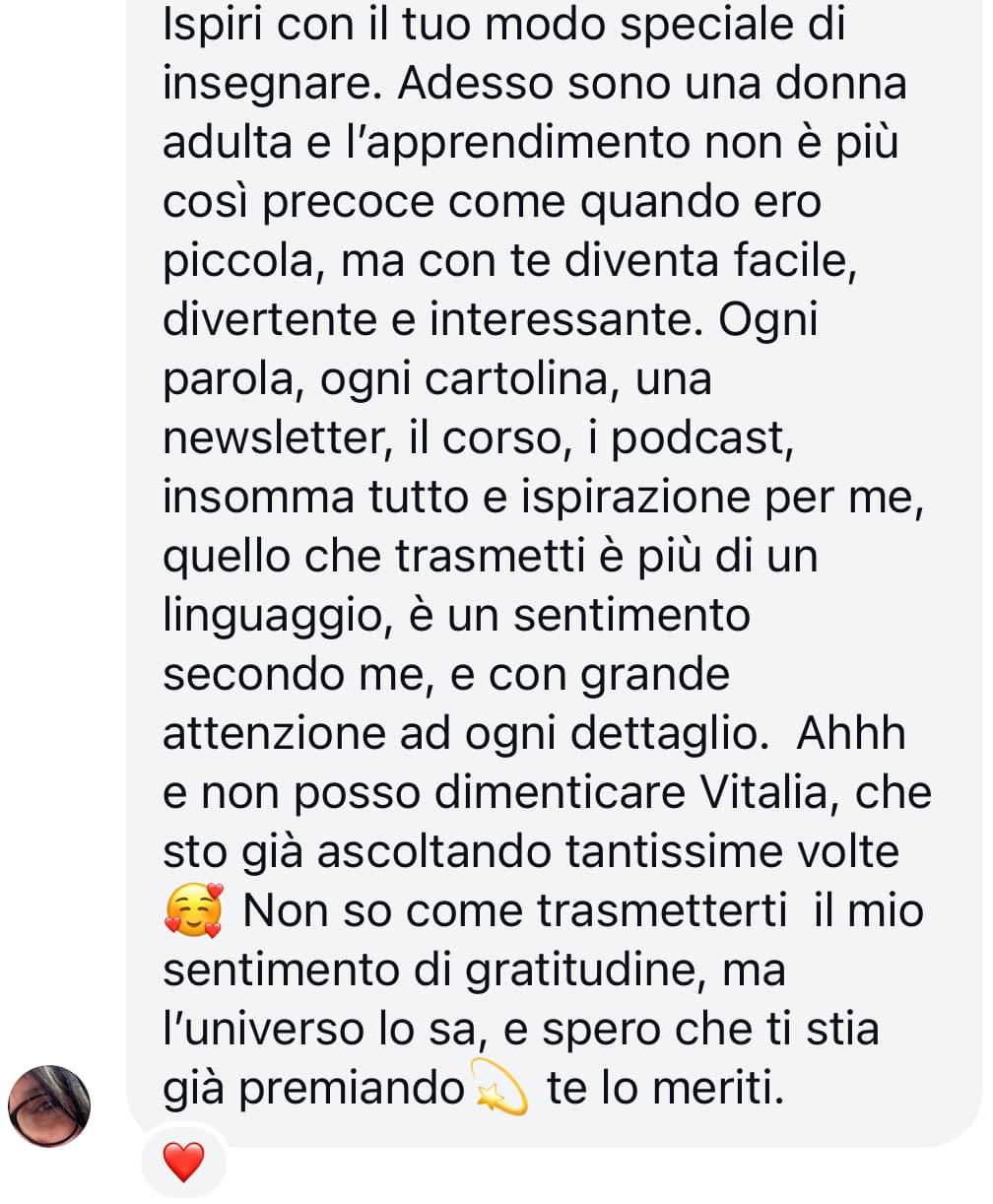Click the dizzy star emoji after 'premiando'

coord(501,1088)
